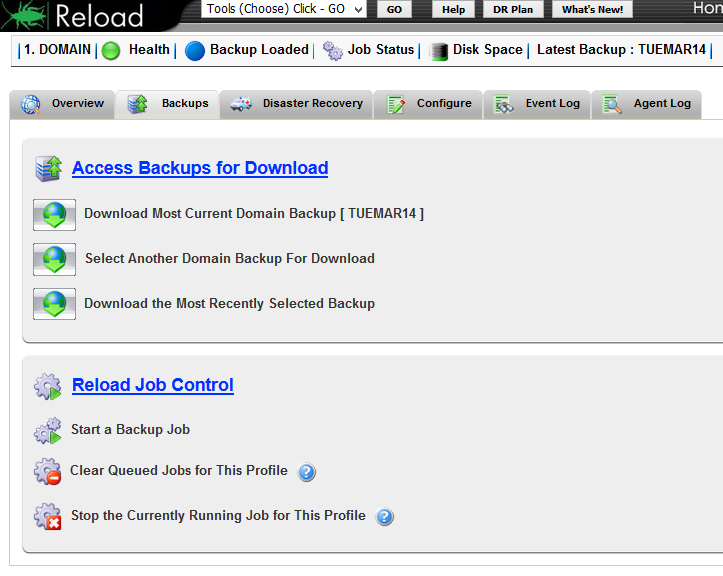The height and width of the screenshot is (576, 723).
Task: Click the Reload Job Control heading gear icon
Action: point(47,386)
